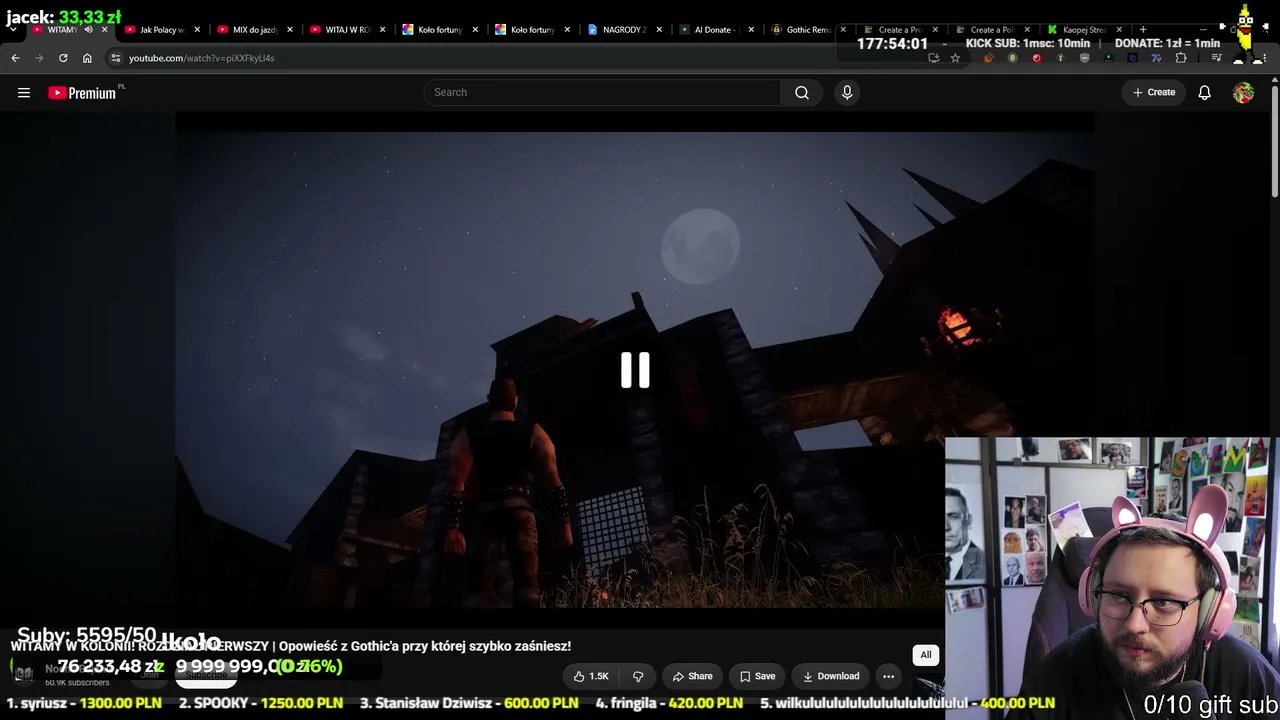
Task: Download the video
Action: click(830, 677)
